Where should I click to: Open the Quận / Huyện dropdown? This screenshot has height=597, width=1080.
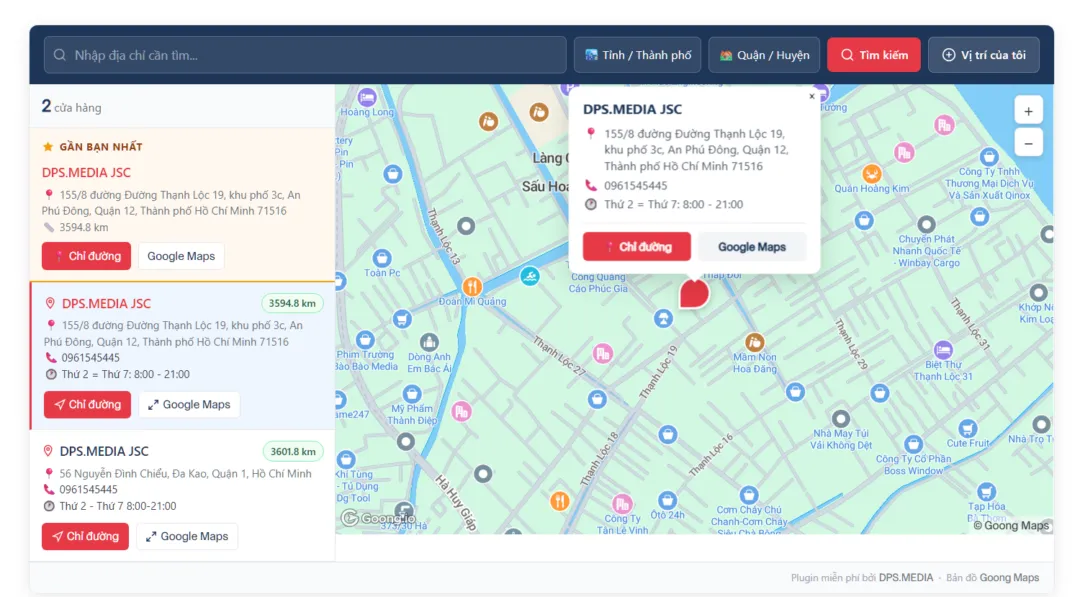click(764, 55)
